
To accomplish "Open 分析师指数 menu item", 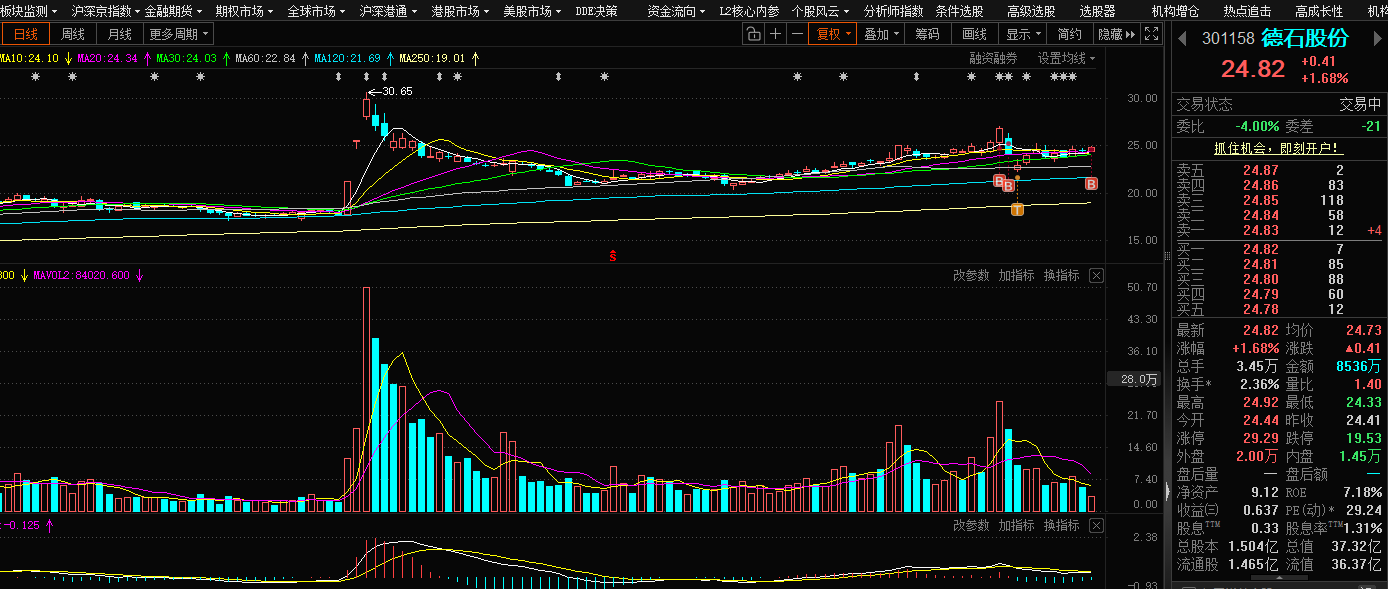I will [x=893, y=11].
